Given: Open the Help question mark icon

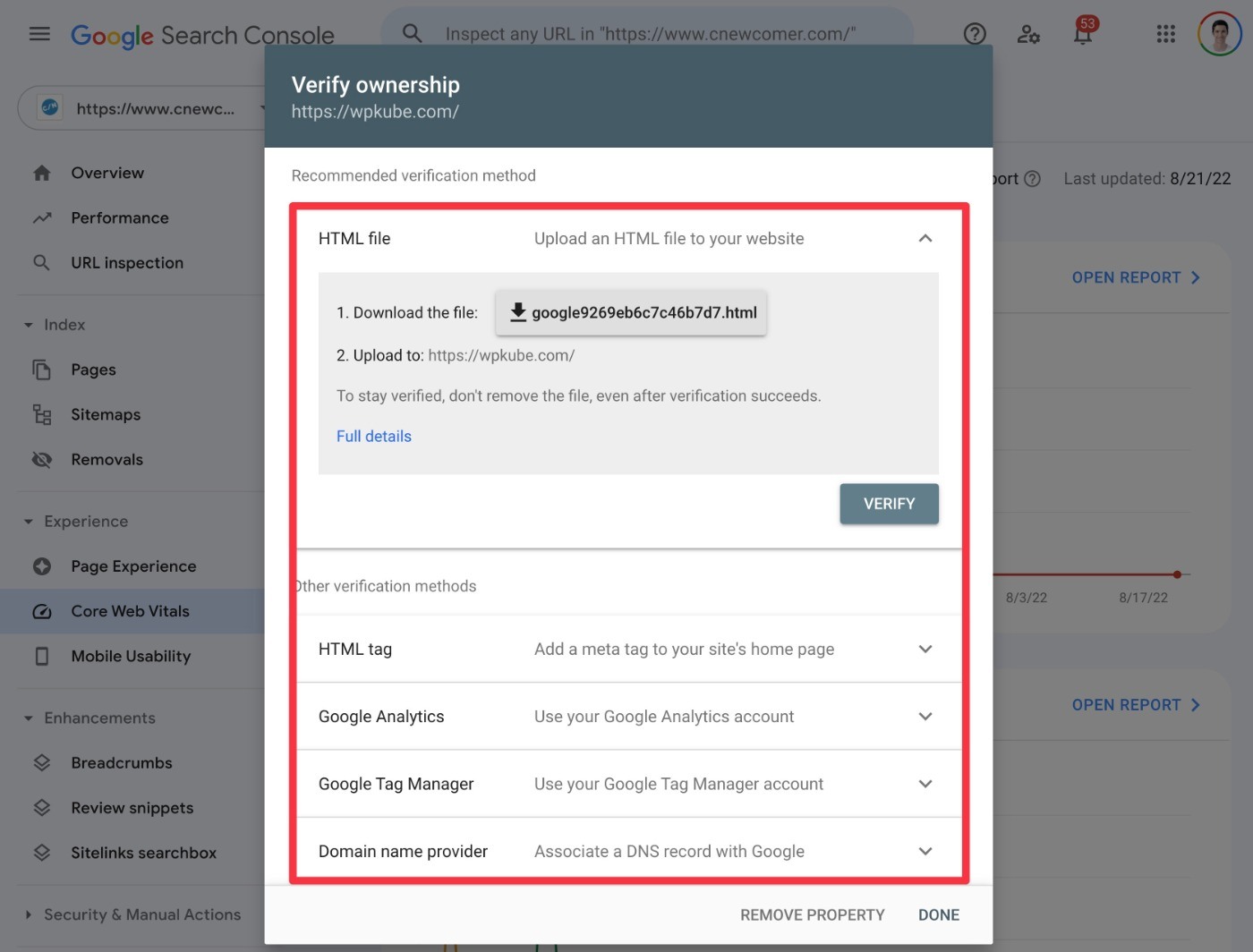Looking at the screenshot, I should pyautogui.click(x=975, y=34).
